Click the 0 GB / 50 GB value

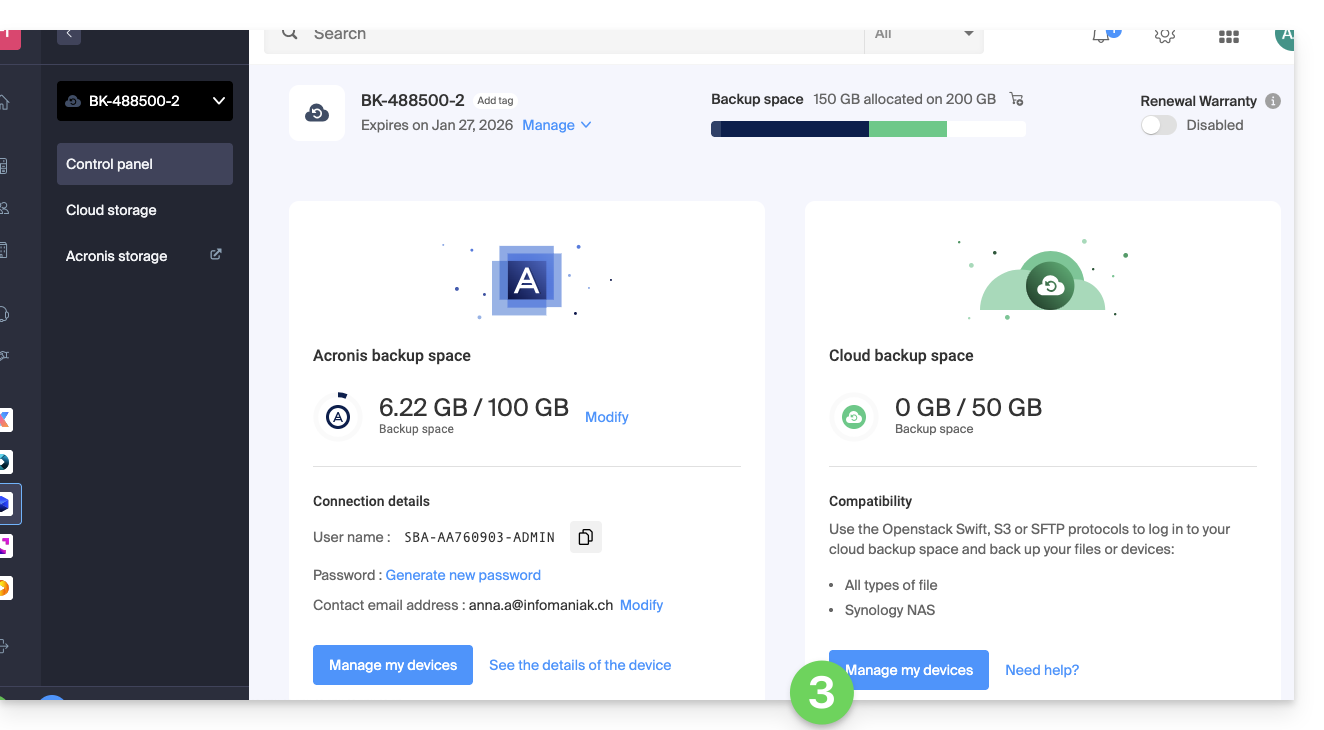[x=968, y=407]
